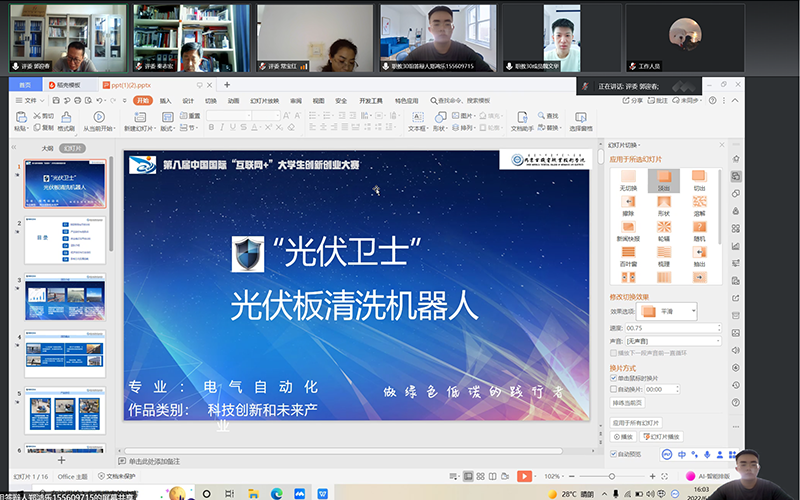Enable 自动换片 auto-advance checkbox
This screenshot has height=500, width=800.
tap(614, 388)
